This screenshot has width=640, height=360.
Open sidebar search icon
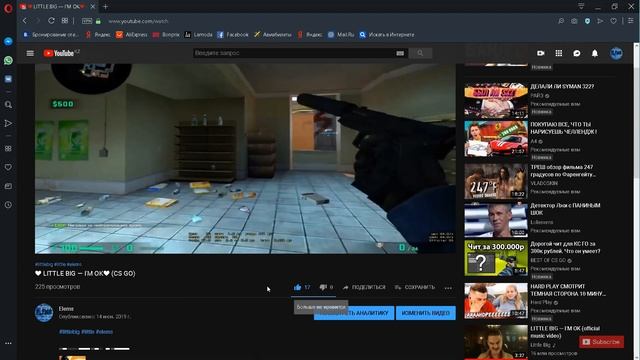pos(8,105)
